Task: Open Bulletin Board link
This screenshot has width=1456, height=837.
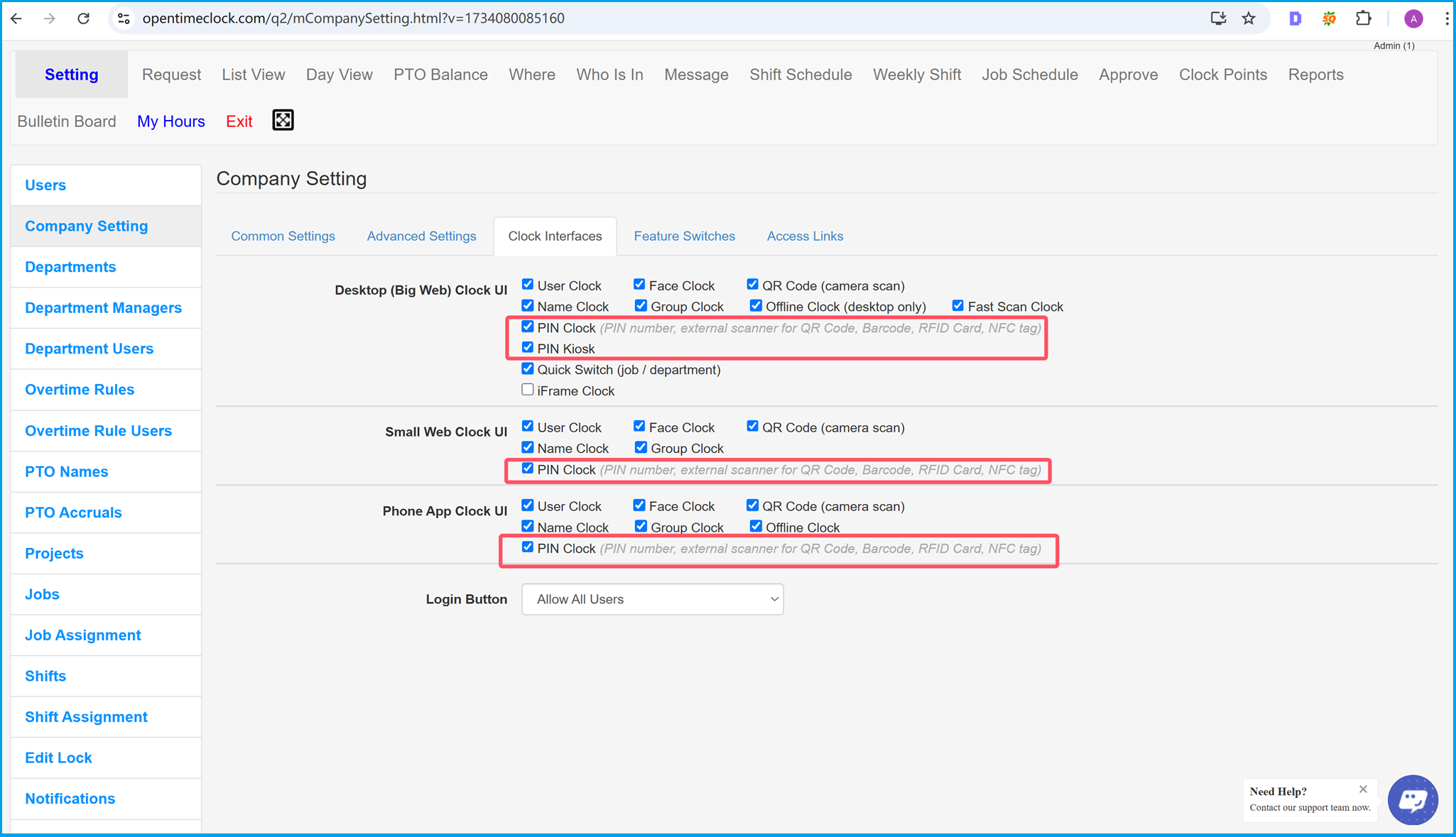Action: pyautogui.click(x=66, y=121)
